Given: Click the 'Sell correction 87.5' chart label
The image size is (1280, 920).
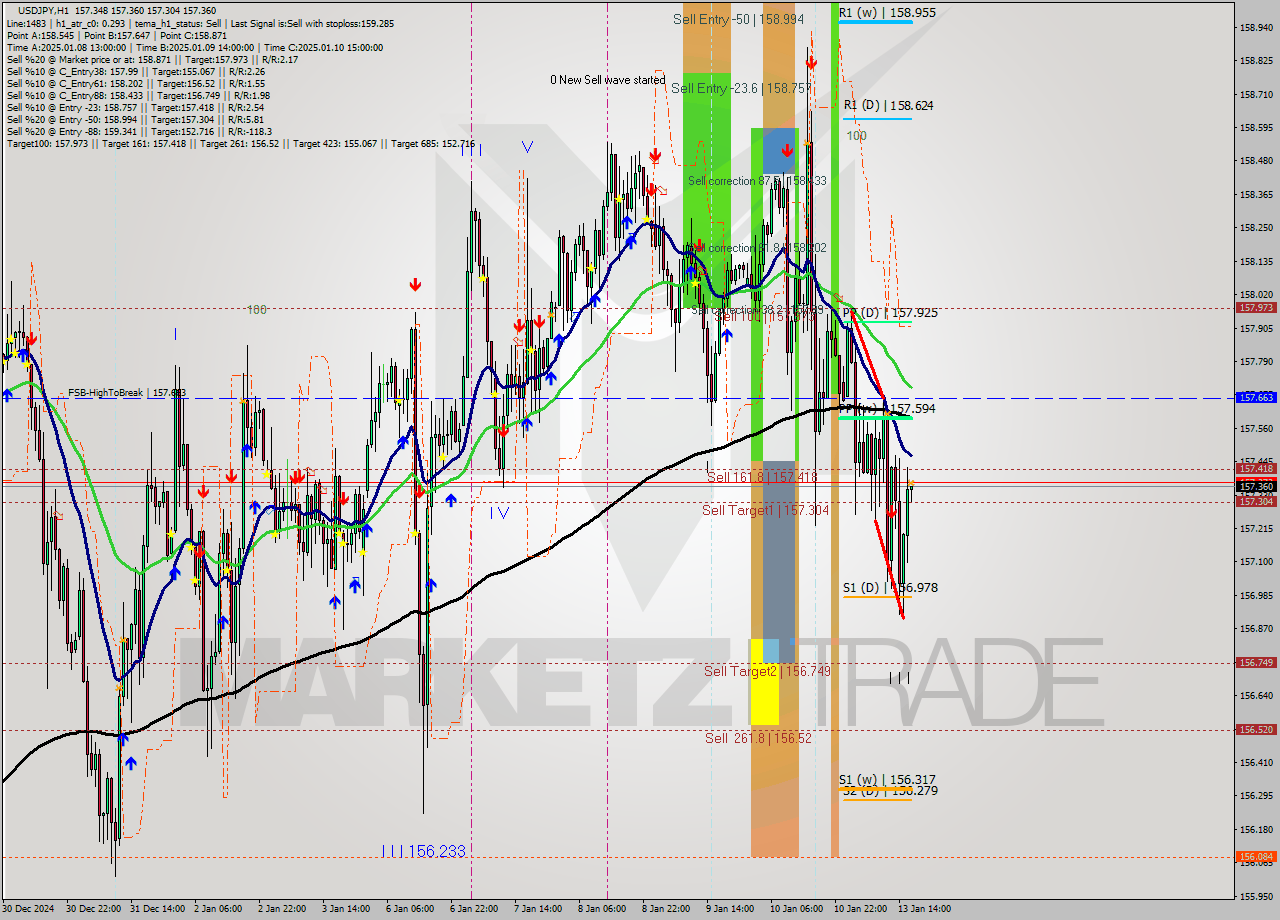Looking at the screenshot, I should [757, 181].
